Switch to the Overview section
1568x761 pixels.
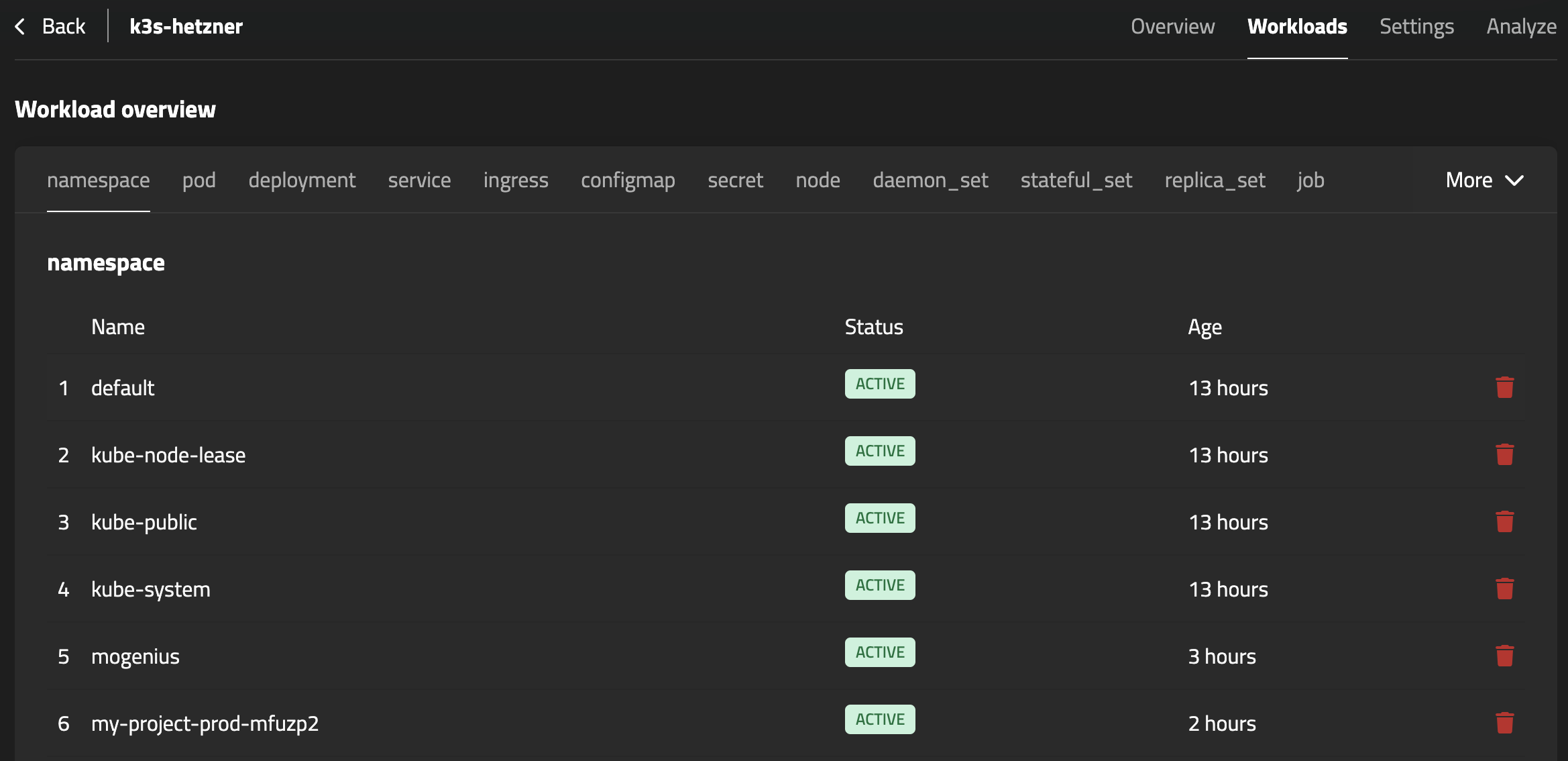pyautogui.click(x=1172, y=26)
